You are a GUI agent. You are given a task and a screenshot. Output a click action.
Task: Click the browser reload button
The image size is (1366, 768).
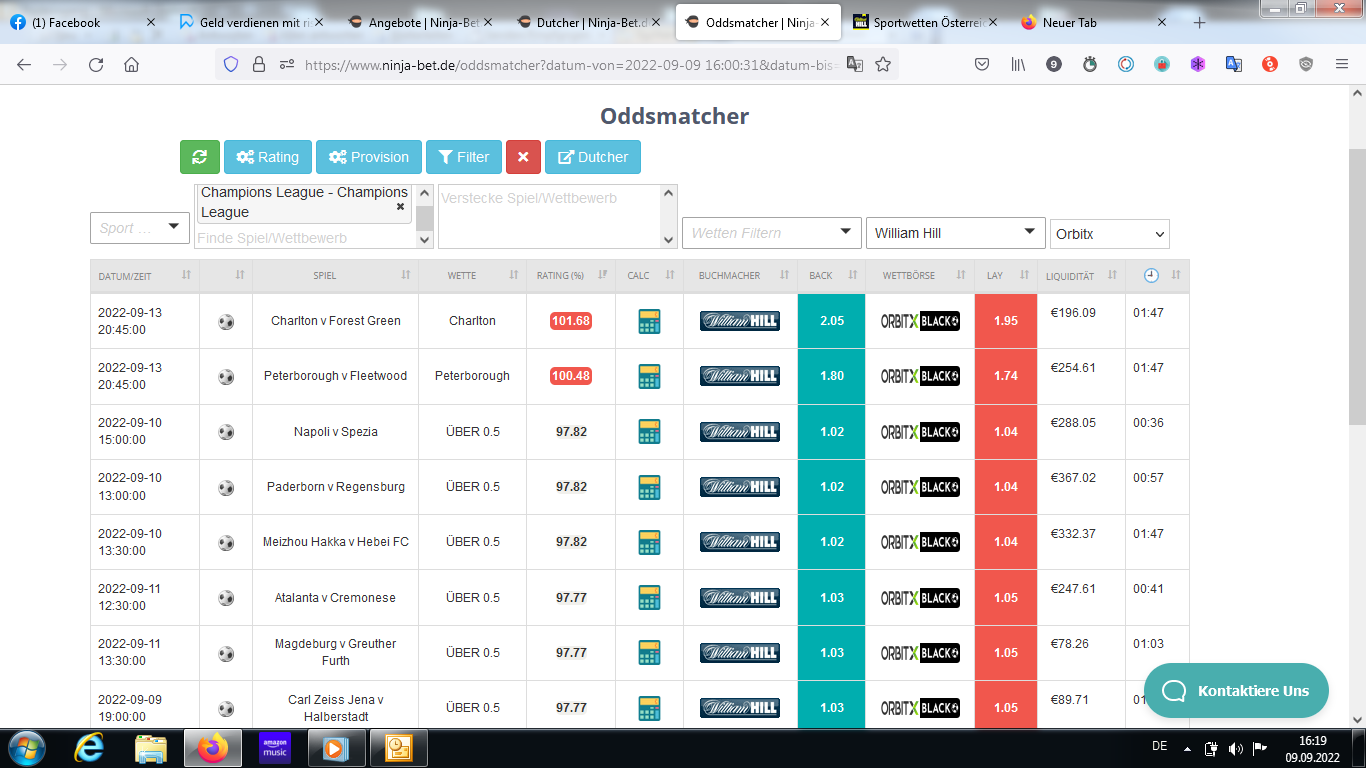pyautogui.click(x=96, y=64)
